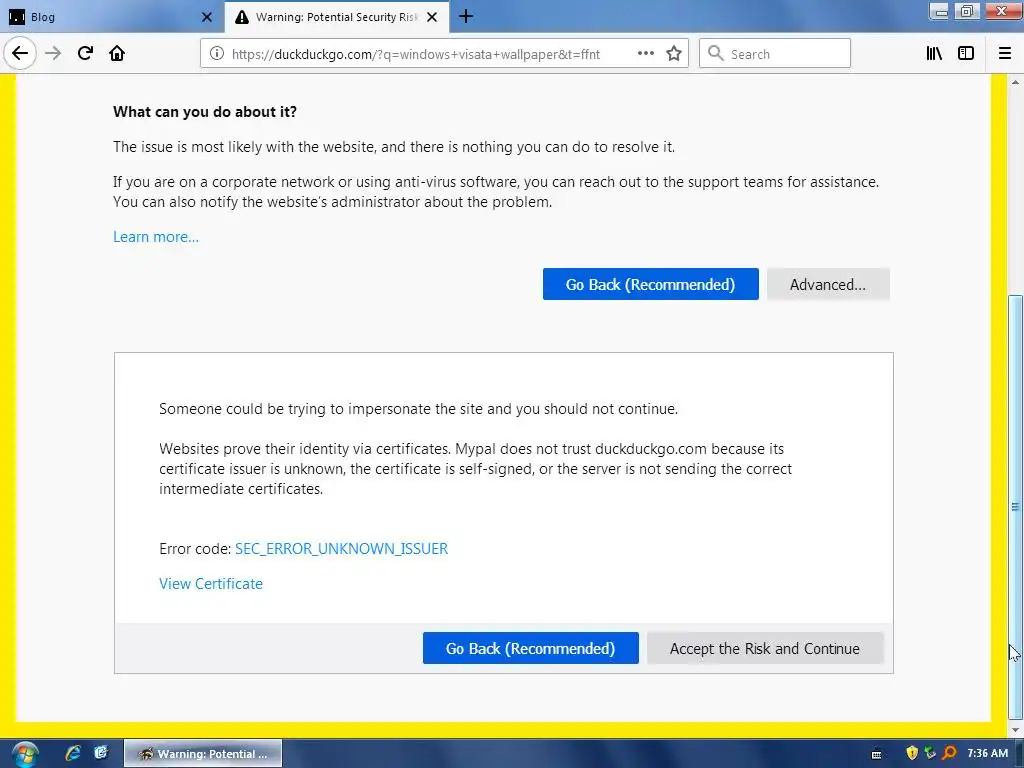The height and width of the screenshot is (768, 1024).
Task: Select the Warning: Potential Security Risk tab
Action: click(336, 17)
